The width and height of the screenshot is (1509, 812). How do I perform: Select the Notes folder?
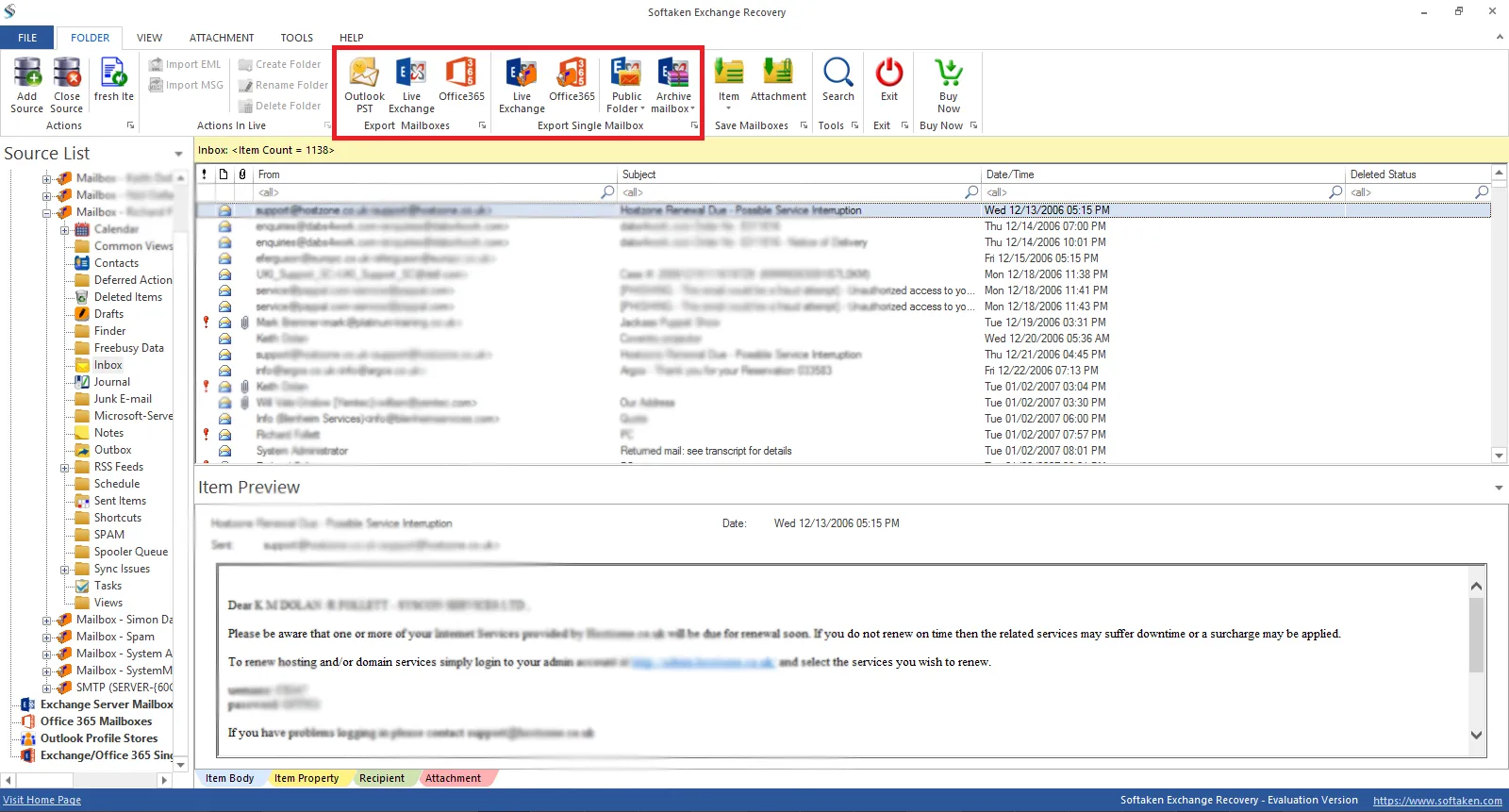(x=108, y=433)
